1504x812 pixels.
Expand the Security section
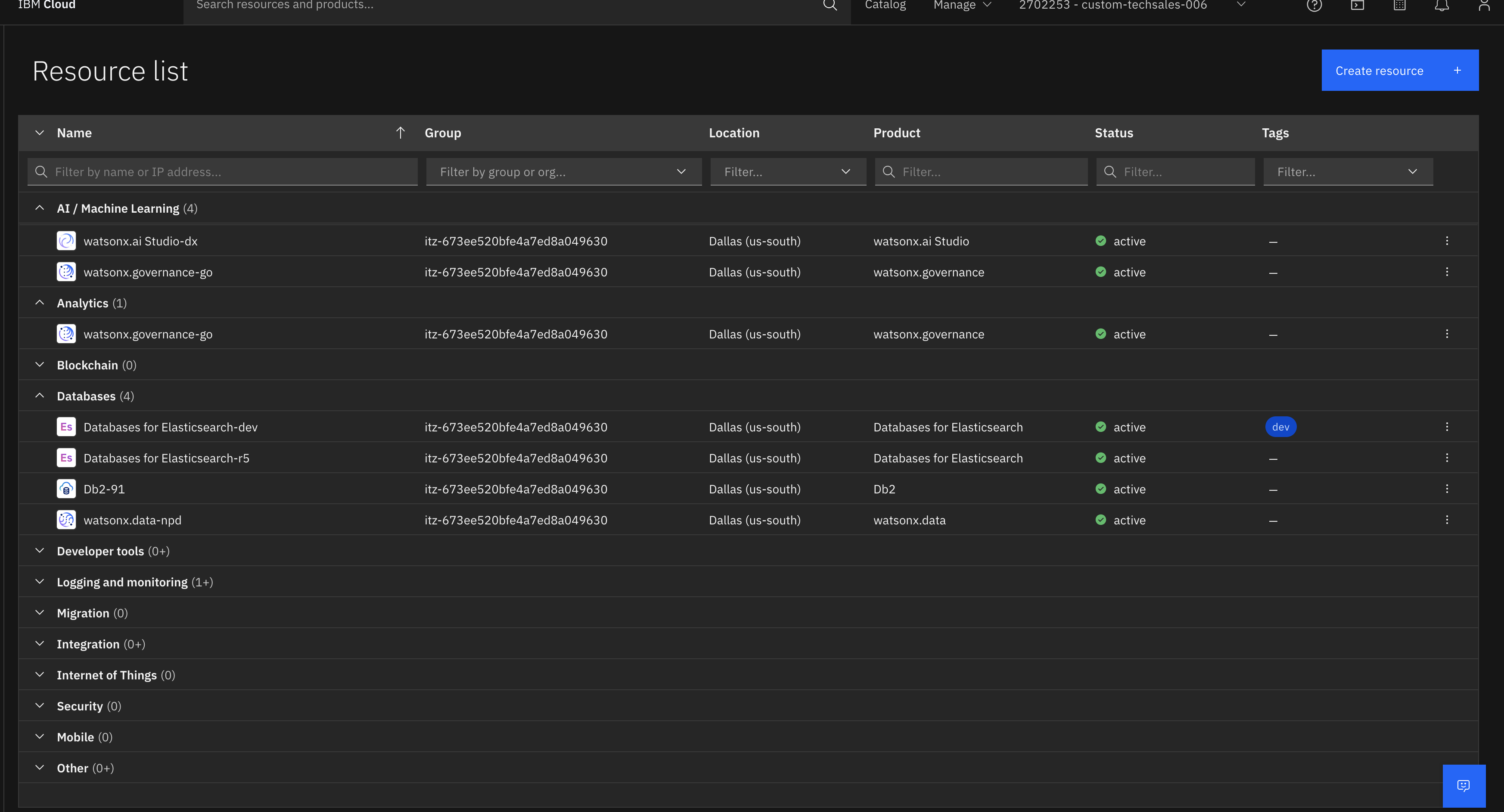click(x=39, y=706)
